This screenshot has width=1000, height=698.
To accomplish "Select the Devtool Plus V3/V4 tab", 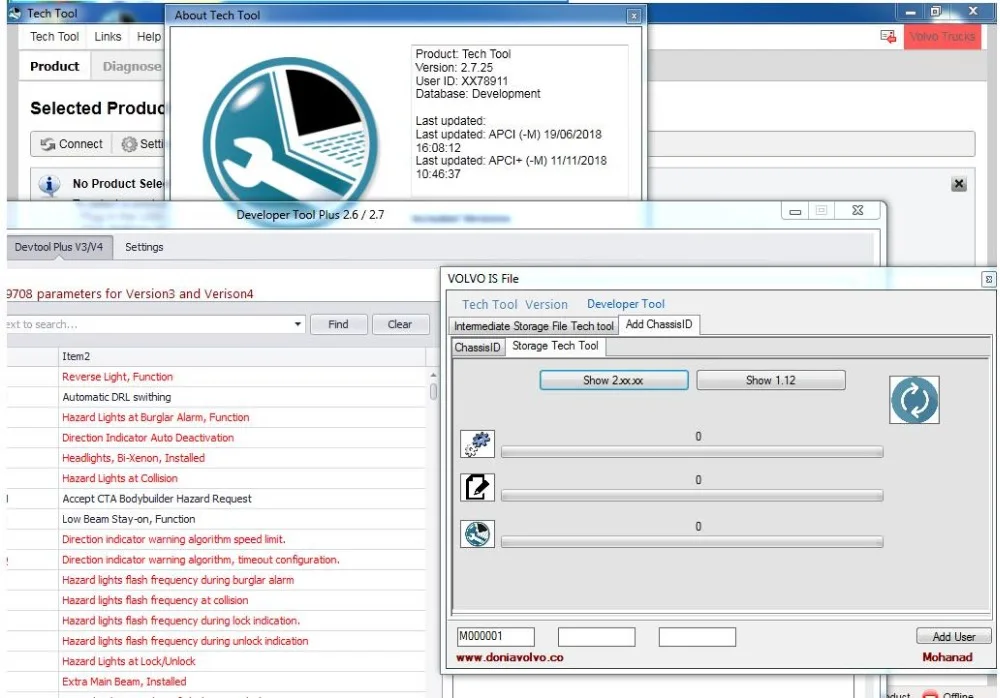I will [x=59, y=247].
